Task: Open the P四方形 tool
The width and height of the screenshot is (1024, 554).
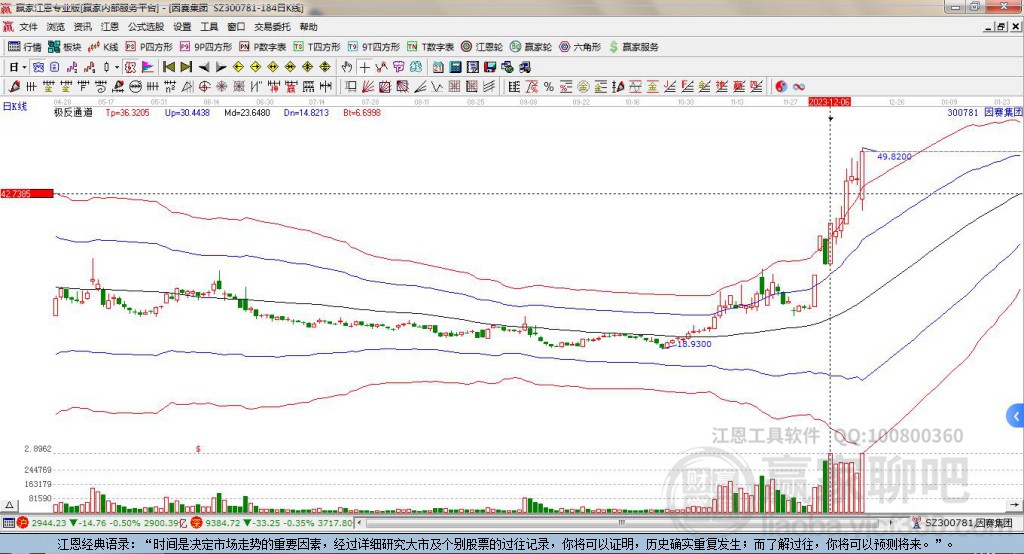Action: pyautogui.click(x=149, y=47)
